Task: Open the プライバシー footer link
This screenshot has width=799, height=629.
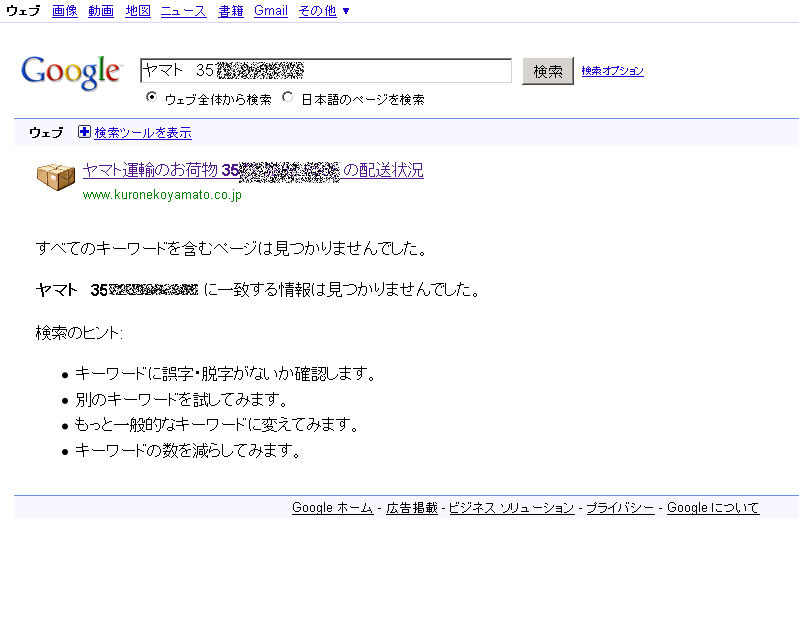Action: [620, 508]
